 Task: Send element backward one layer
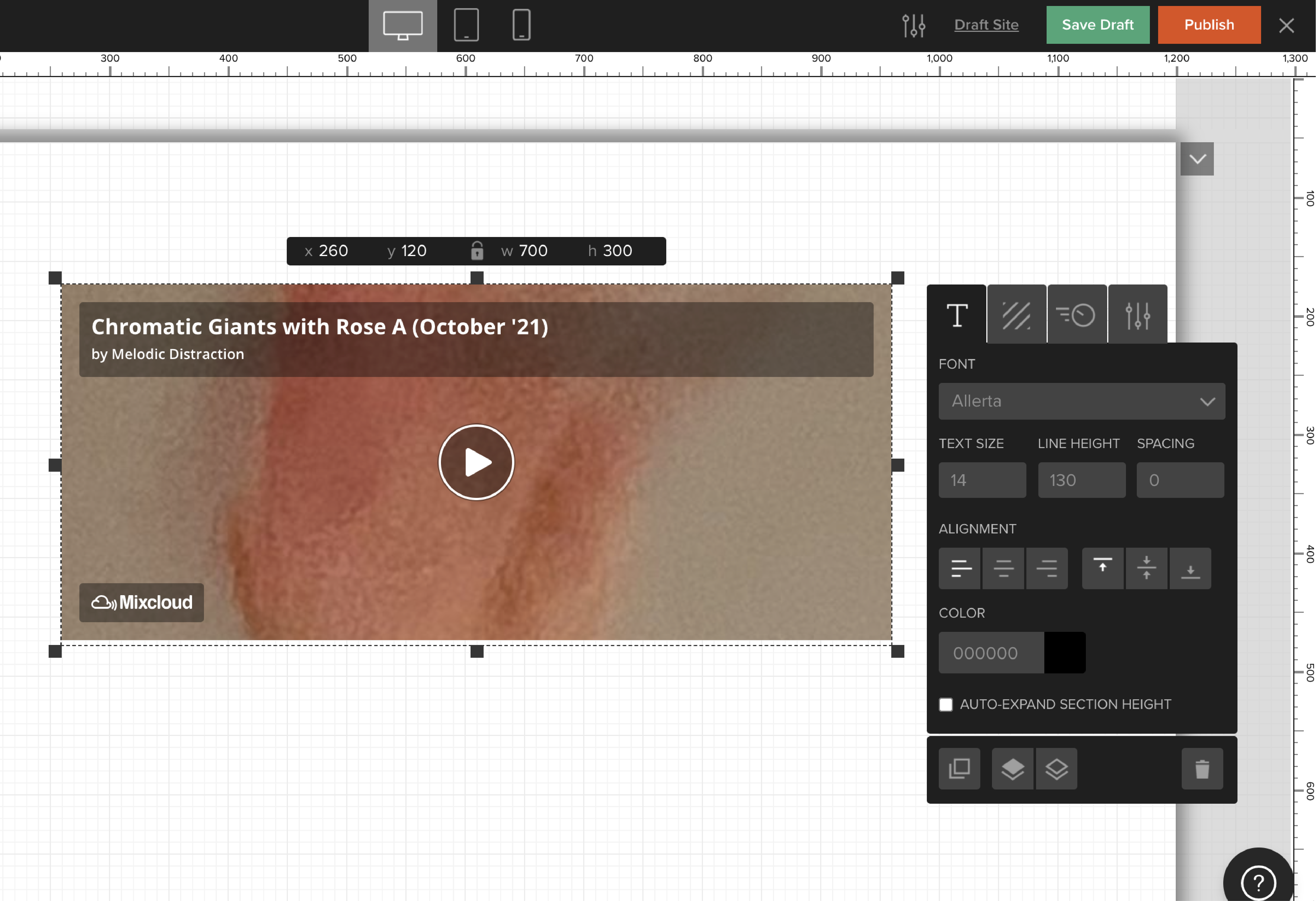1056,768
